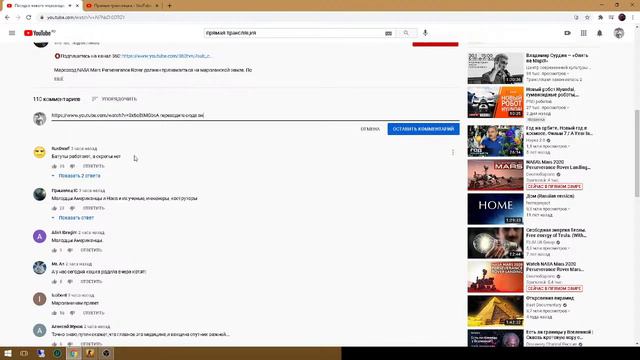Open the pyramid video thumbnail
Screen dimensions: 640x360
coord(495,311)
